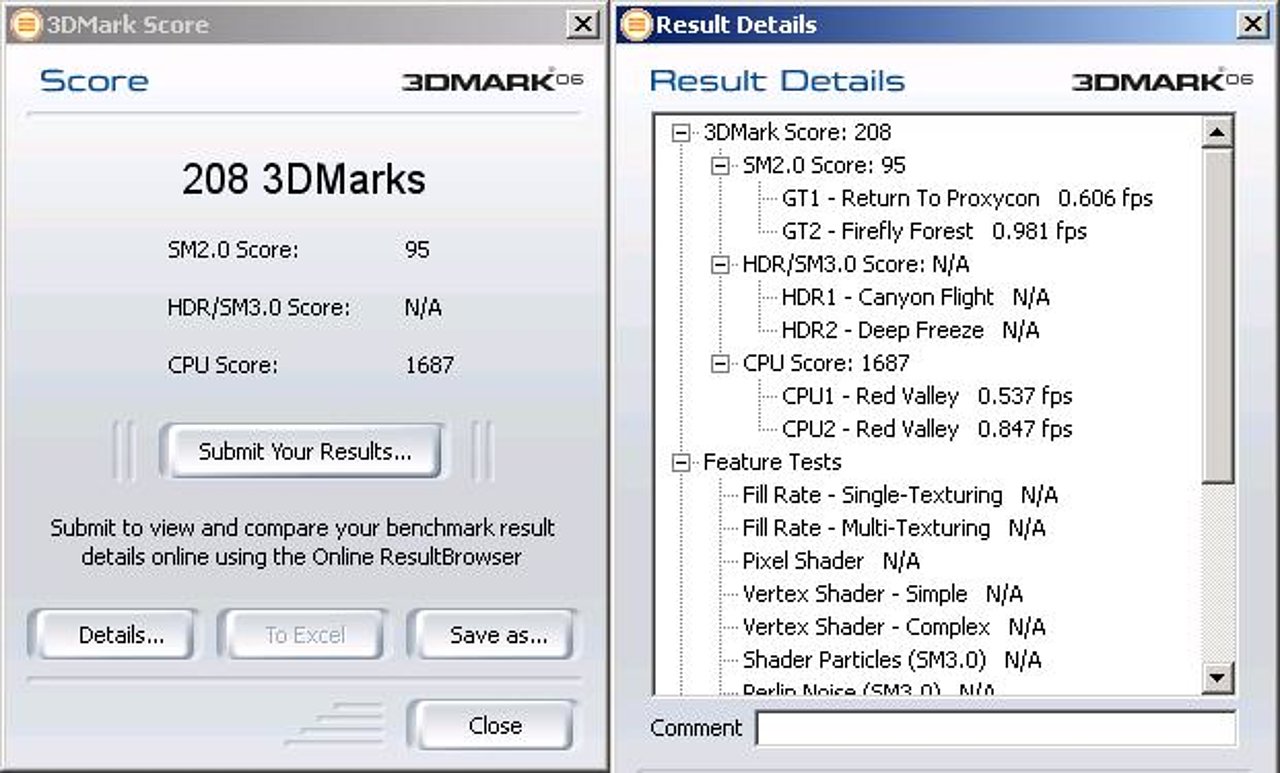Click the Result Details window title icon
The height and width of the screenshot is (773, 1280).
(635, 24)
